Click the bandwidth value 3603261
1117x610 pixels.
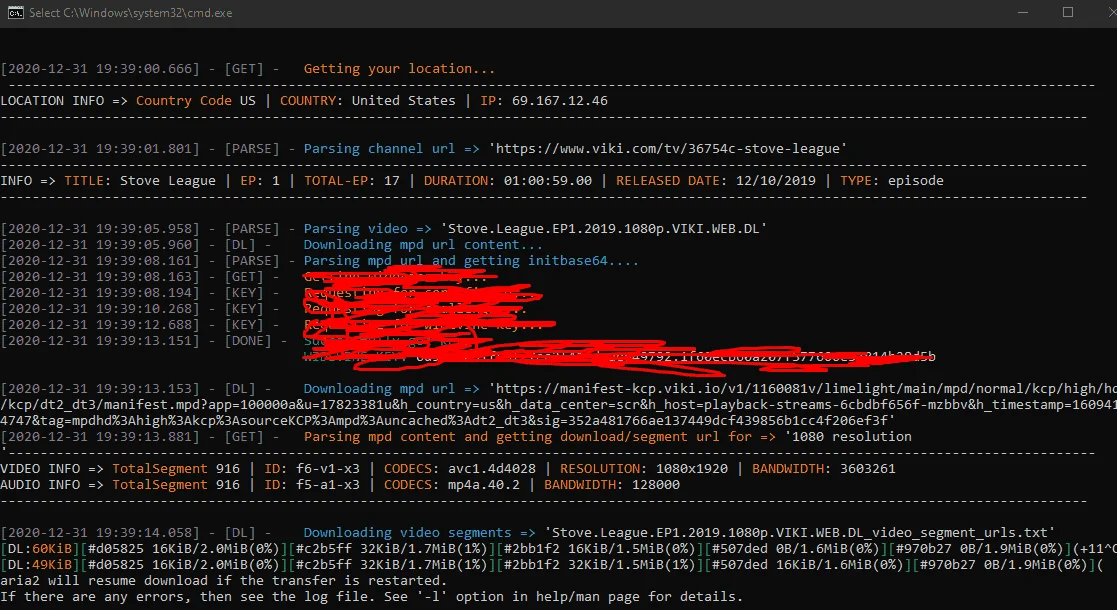868,468
